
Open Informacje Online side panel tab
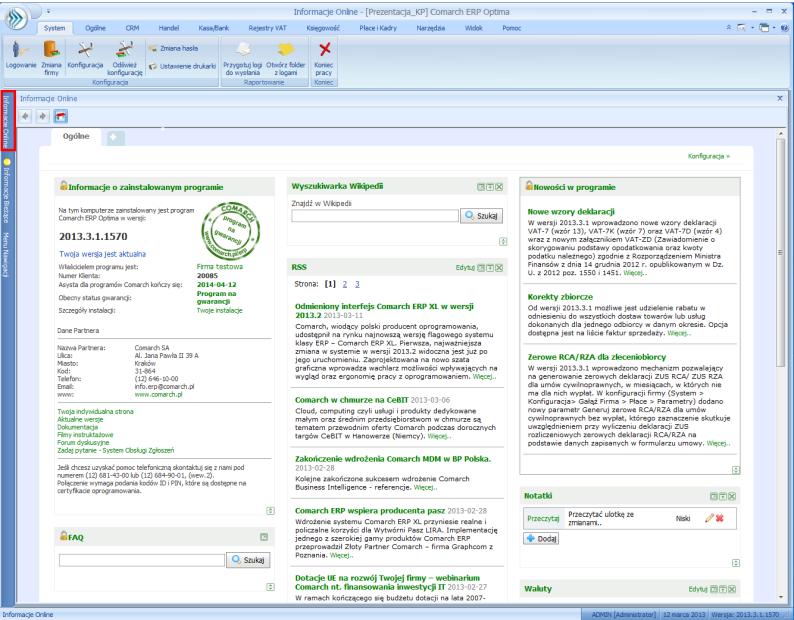(x=7, y=121)
